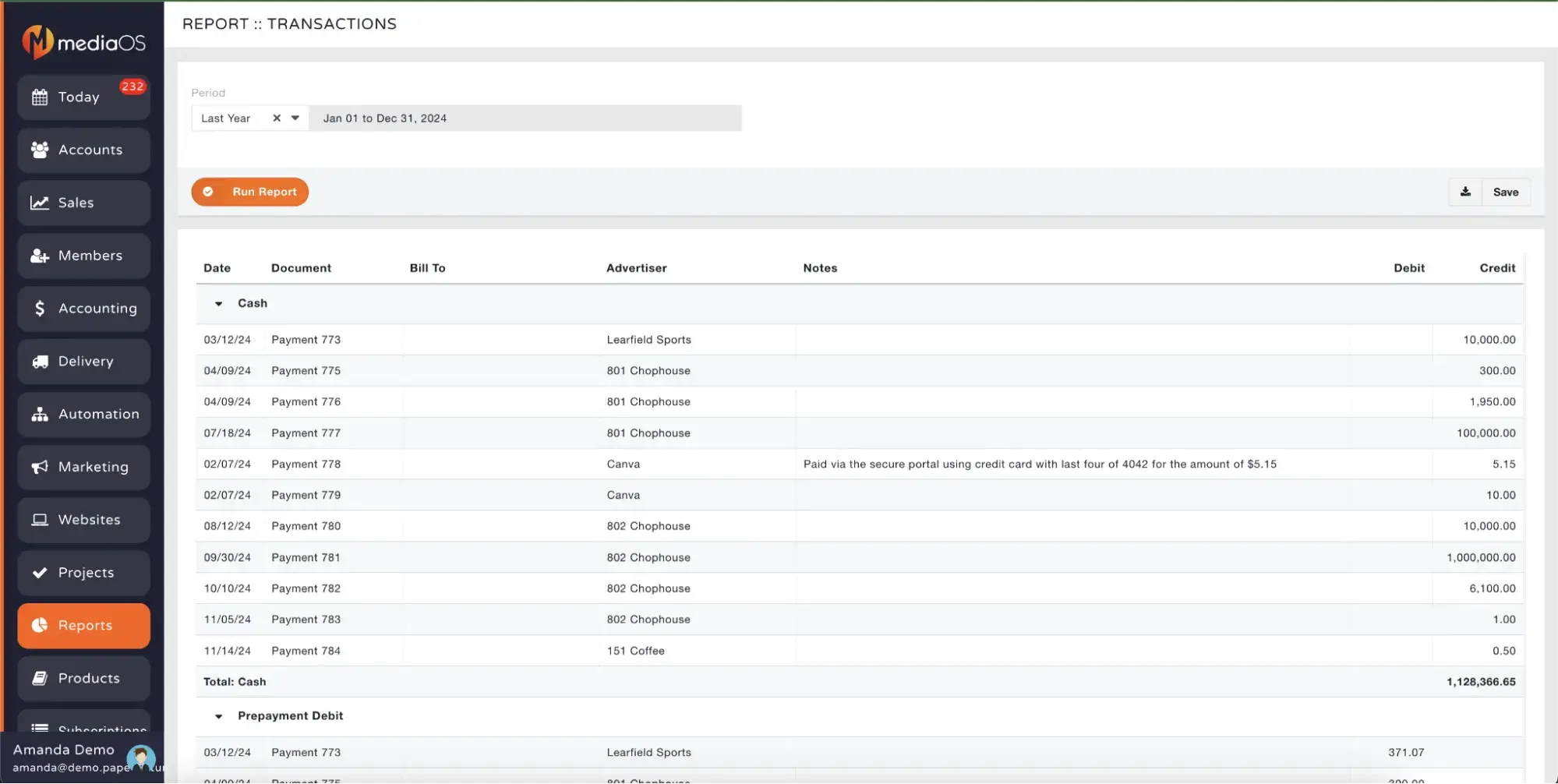
Task: Collapse the Prepayment Debit group
Action: coord(218,715)
